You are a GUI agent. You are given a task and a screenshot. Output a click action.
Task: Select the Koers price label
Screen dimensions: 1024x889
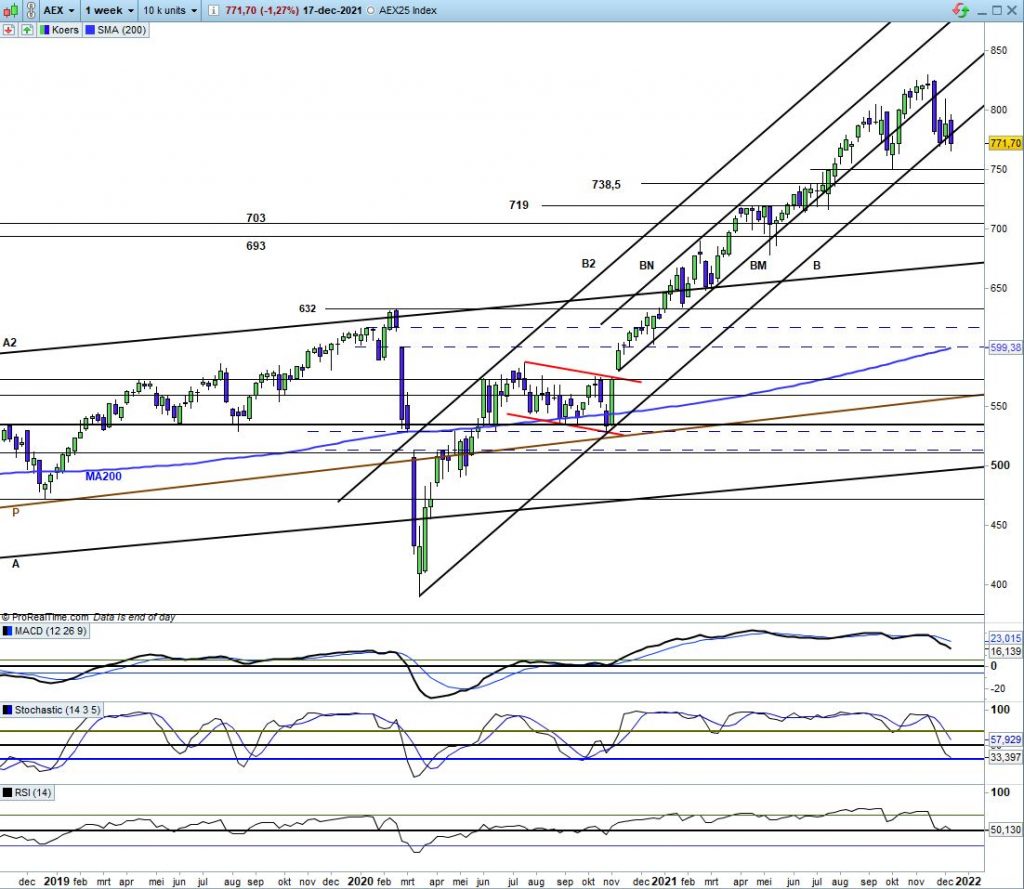coord(66,30)
